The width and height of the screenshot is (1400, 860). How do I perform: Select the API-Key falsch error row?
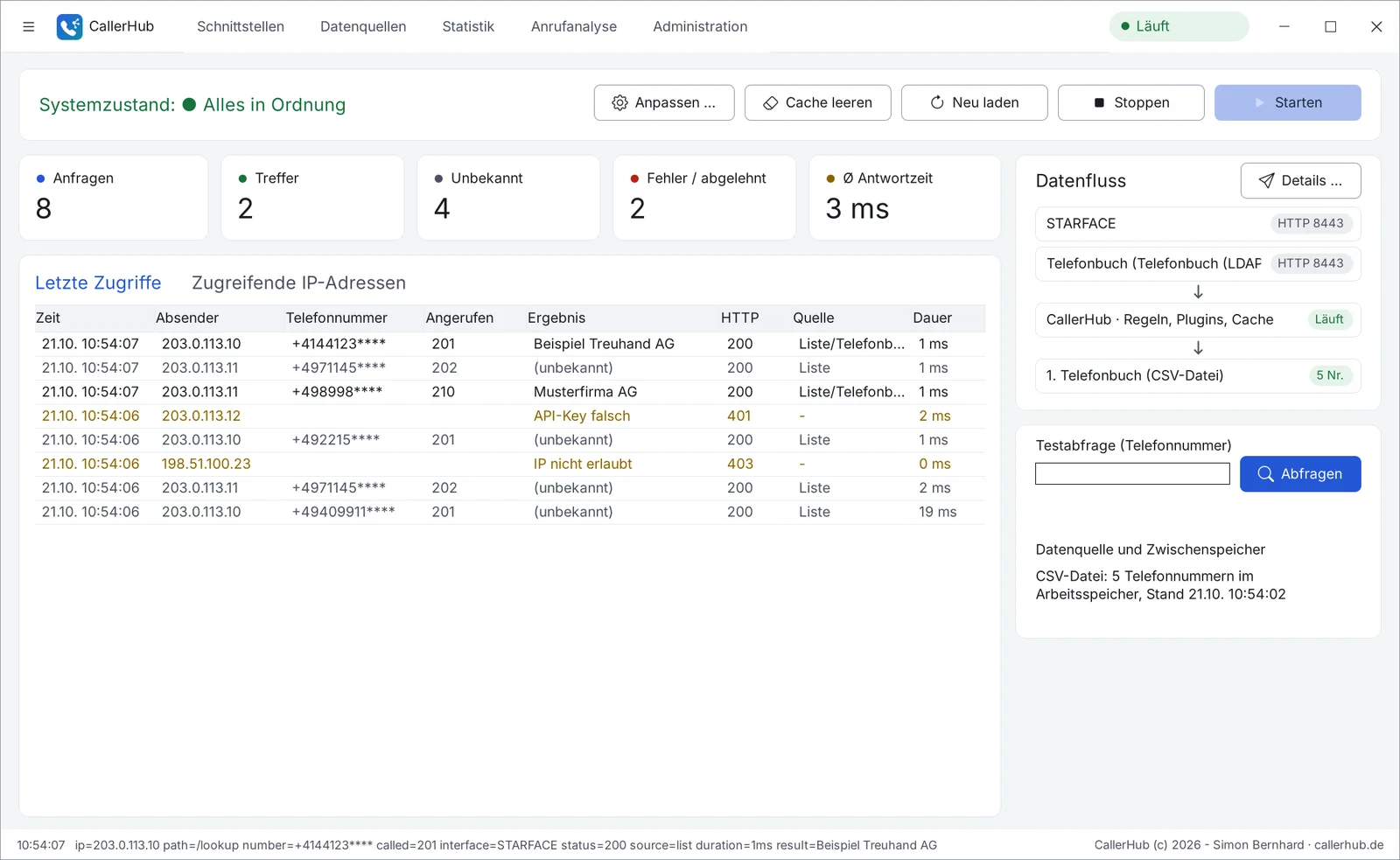coord(510,416)
